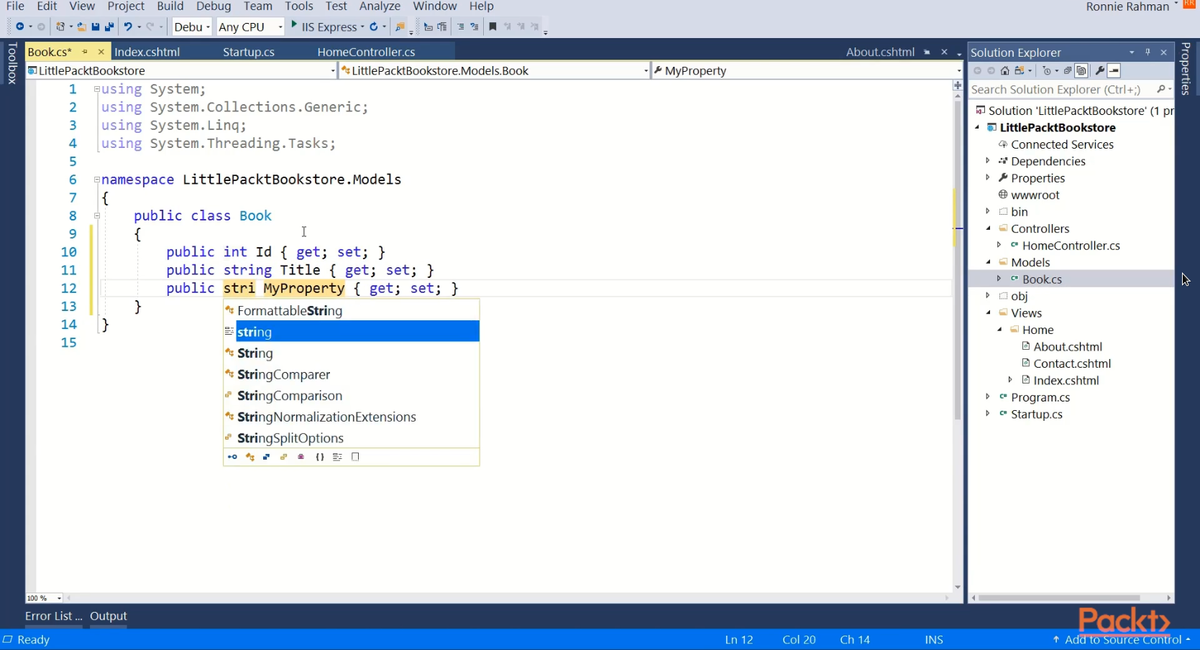Select Contact.cshtml in Solution Explorer
The image size is (1200, 650).
click(x=1072, y=364)
